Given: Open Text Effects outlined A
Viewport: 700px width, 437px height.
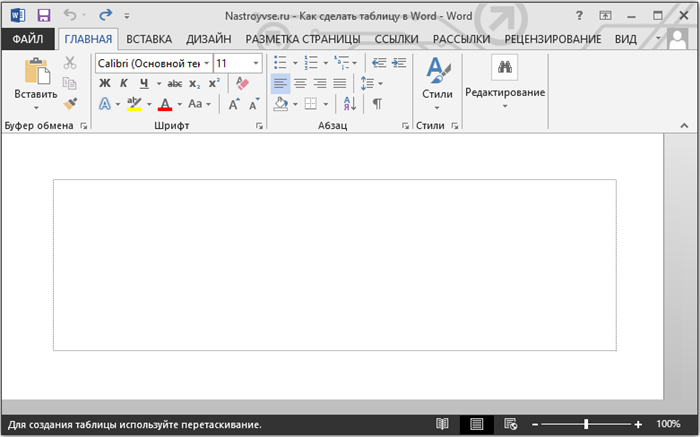Looking at the screenshot, I should pyautogui.click(x=104, y=104).
